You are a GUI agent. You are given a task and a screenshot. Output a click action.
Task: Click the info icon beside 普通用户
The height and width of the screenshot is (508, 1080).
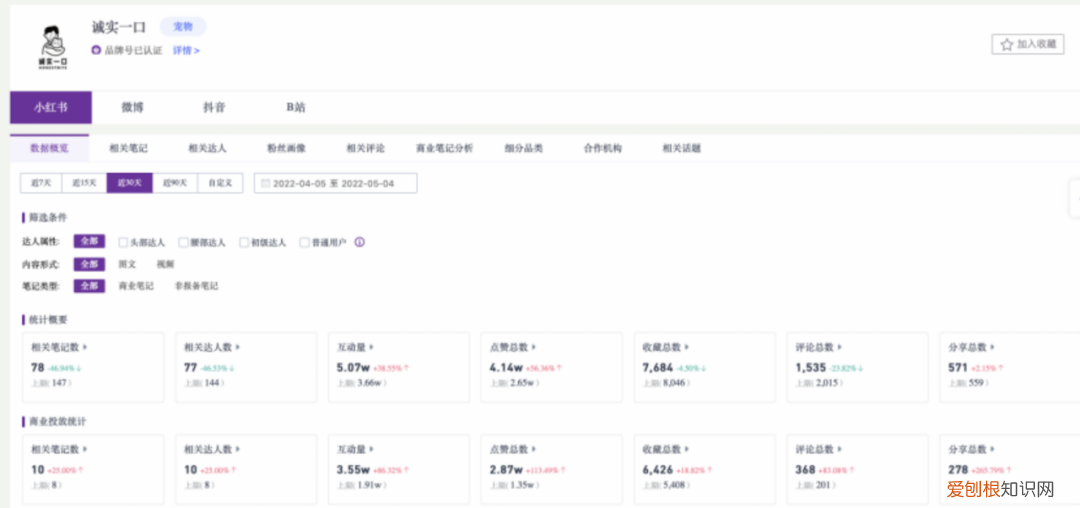[360, 242]
